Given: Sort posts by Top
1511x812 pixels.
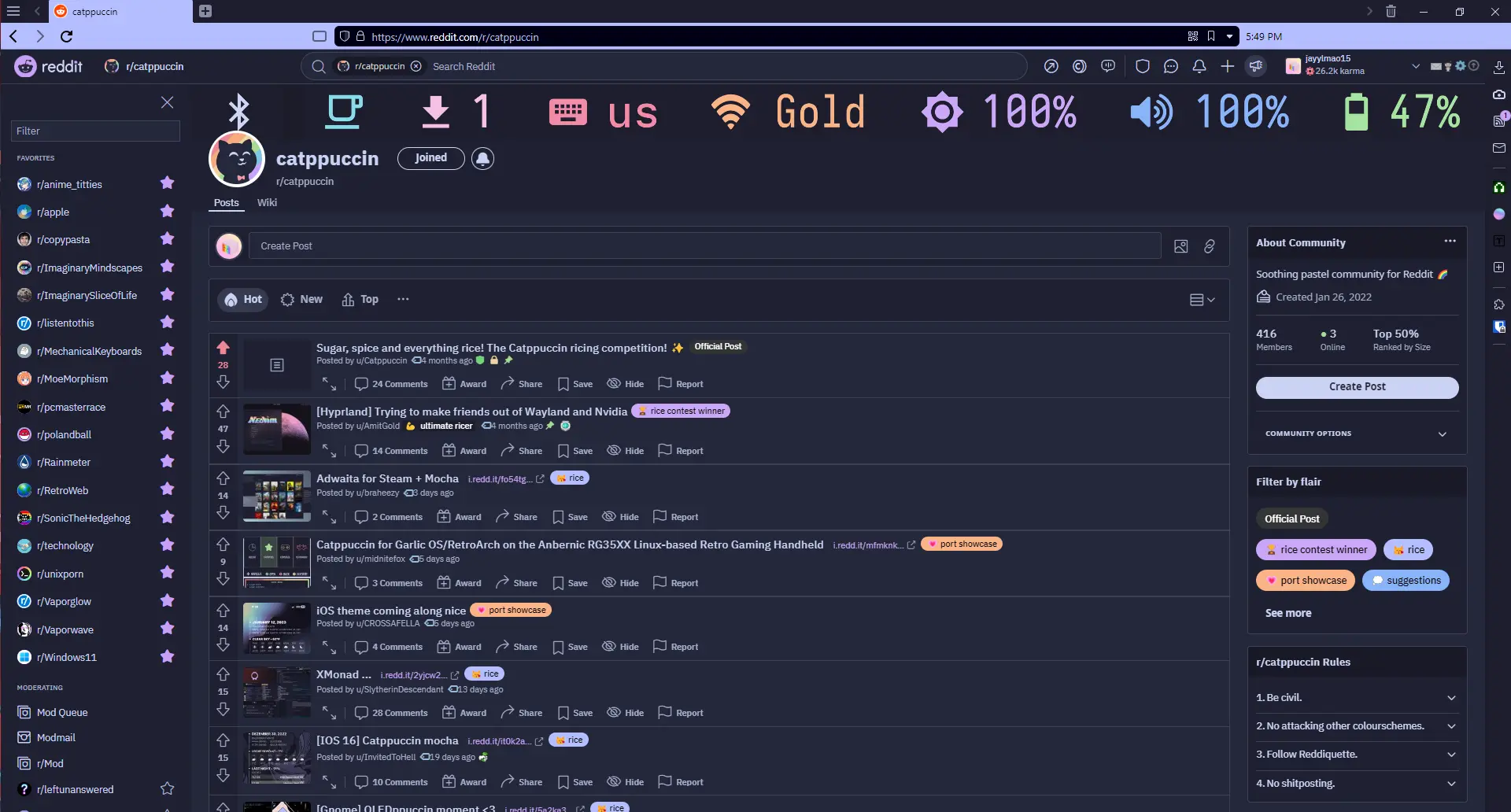Looking at the screenshot, I should [x=360, y=300].
